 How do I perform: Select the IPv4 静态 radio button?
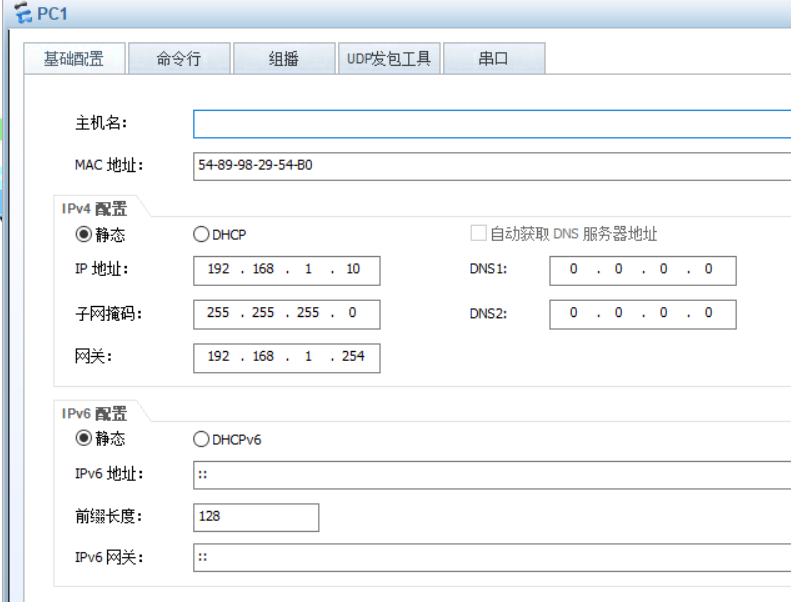(x=84, y=234)
